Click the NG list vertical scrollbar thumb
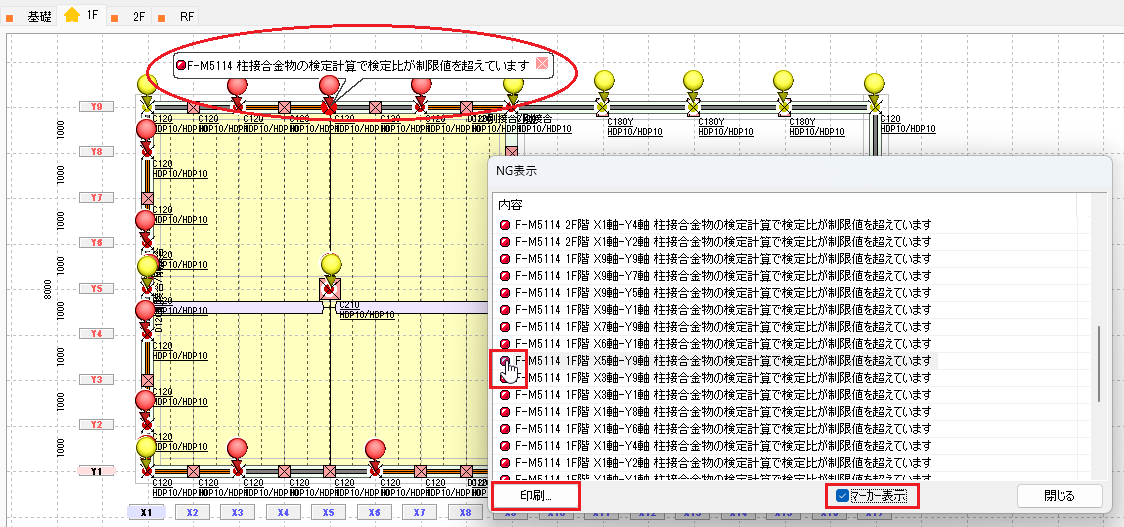 (x=1098, y=362)
